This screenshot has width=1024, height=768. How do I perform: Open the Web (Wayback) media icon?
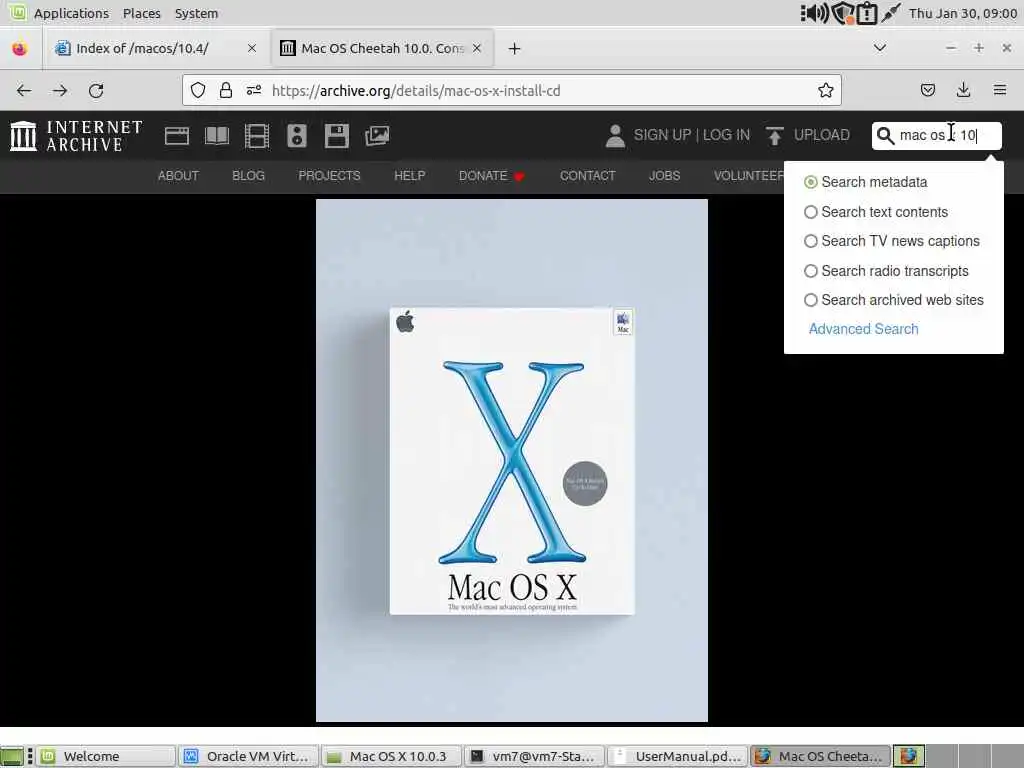coord(176,136)
